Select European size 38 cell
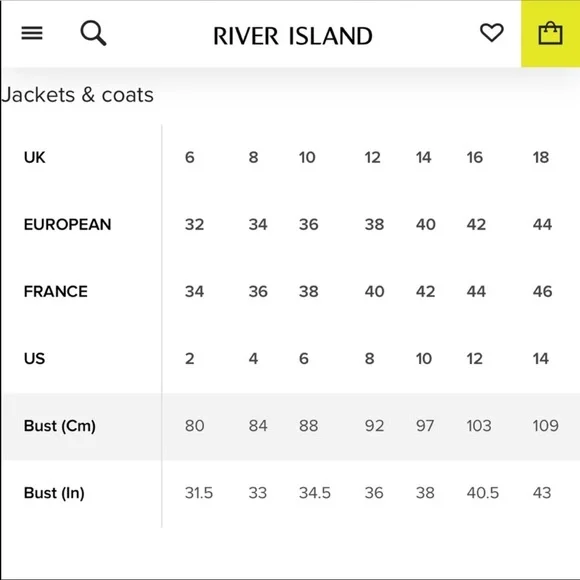The width and height of the screenshot is (580, 580). pyautogui.click(x=374, y=225)
